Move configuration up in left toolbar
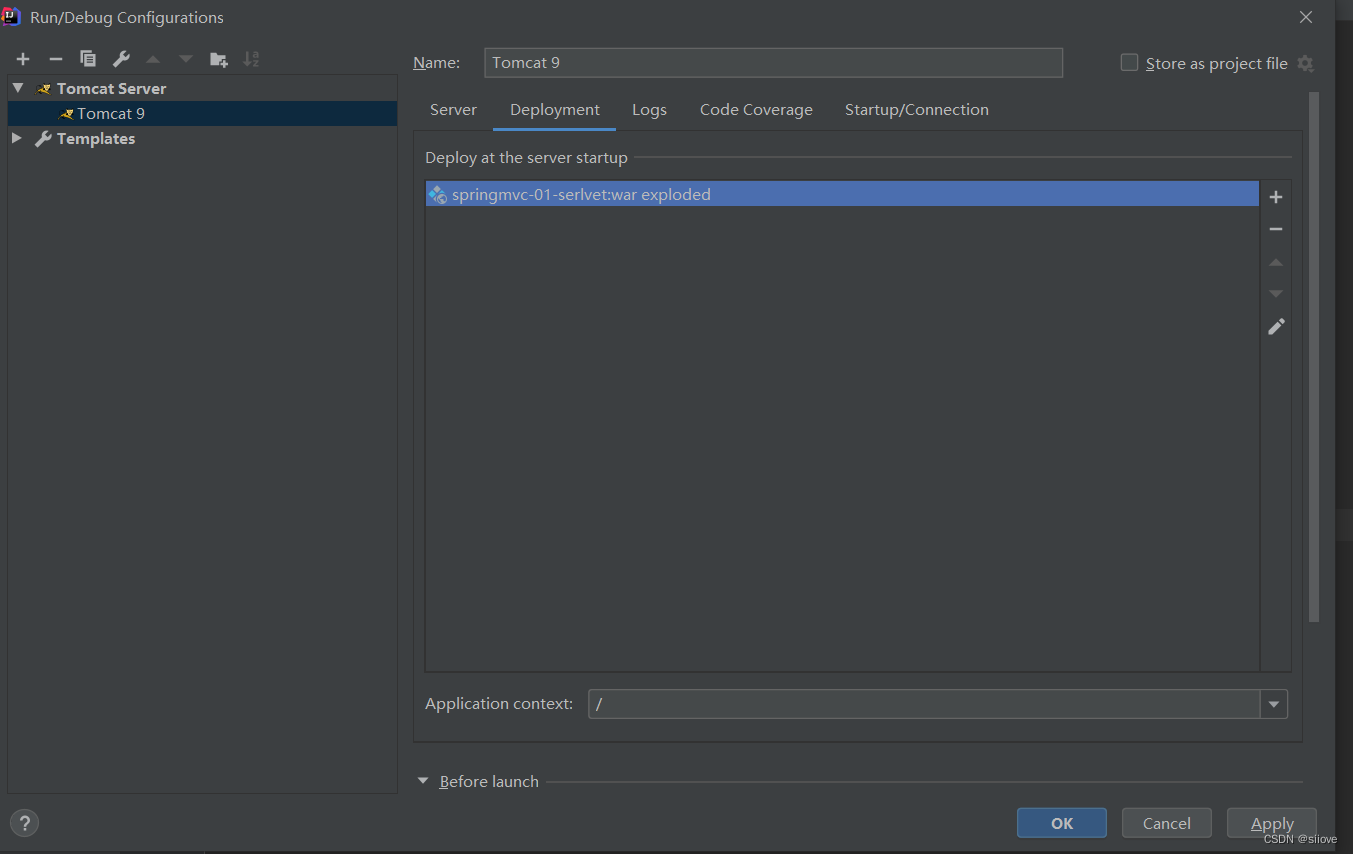The width and height of the screenshot is (1353, 854). tap(153, 60)
